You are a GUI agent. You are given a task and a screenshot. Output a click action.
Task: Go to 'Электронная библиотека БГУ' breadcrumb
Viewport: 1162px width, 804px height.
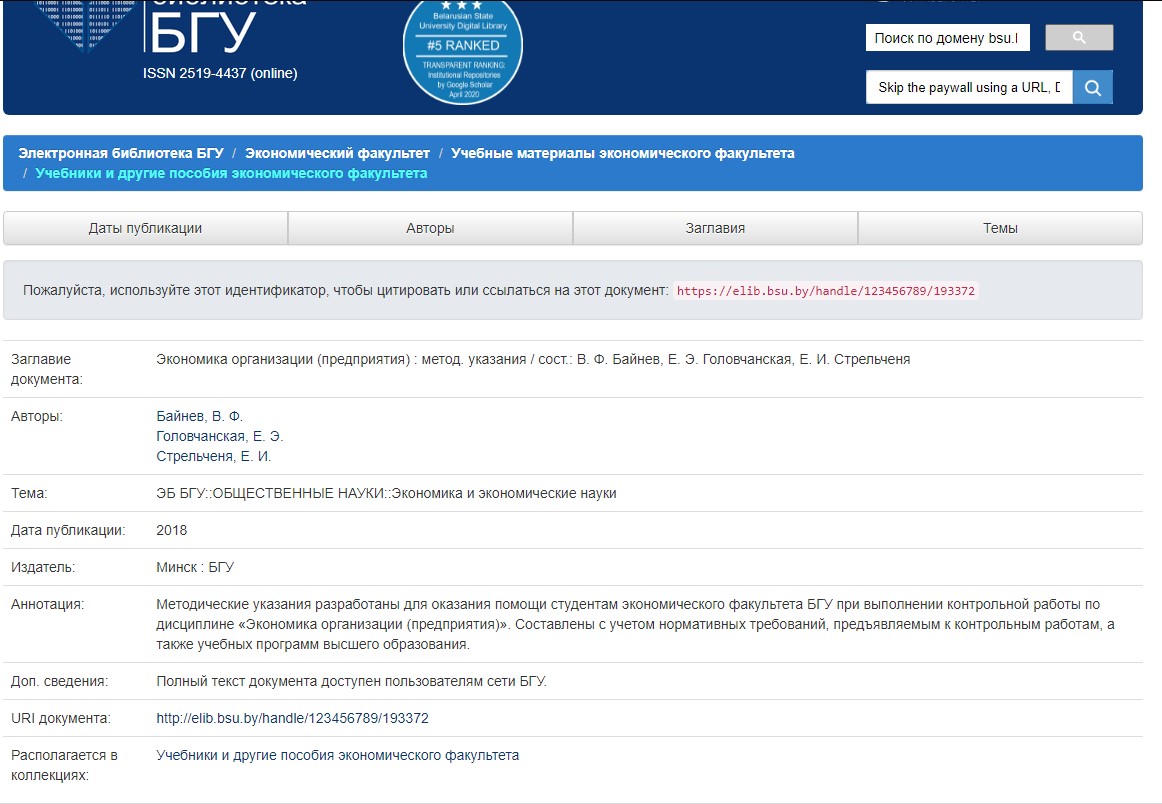[121, 153]
